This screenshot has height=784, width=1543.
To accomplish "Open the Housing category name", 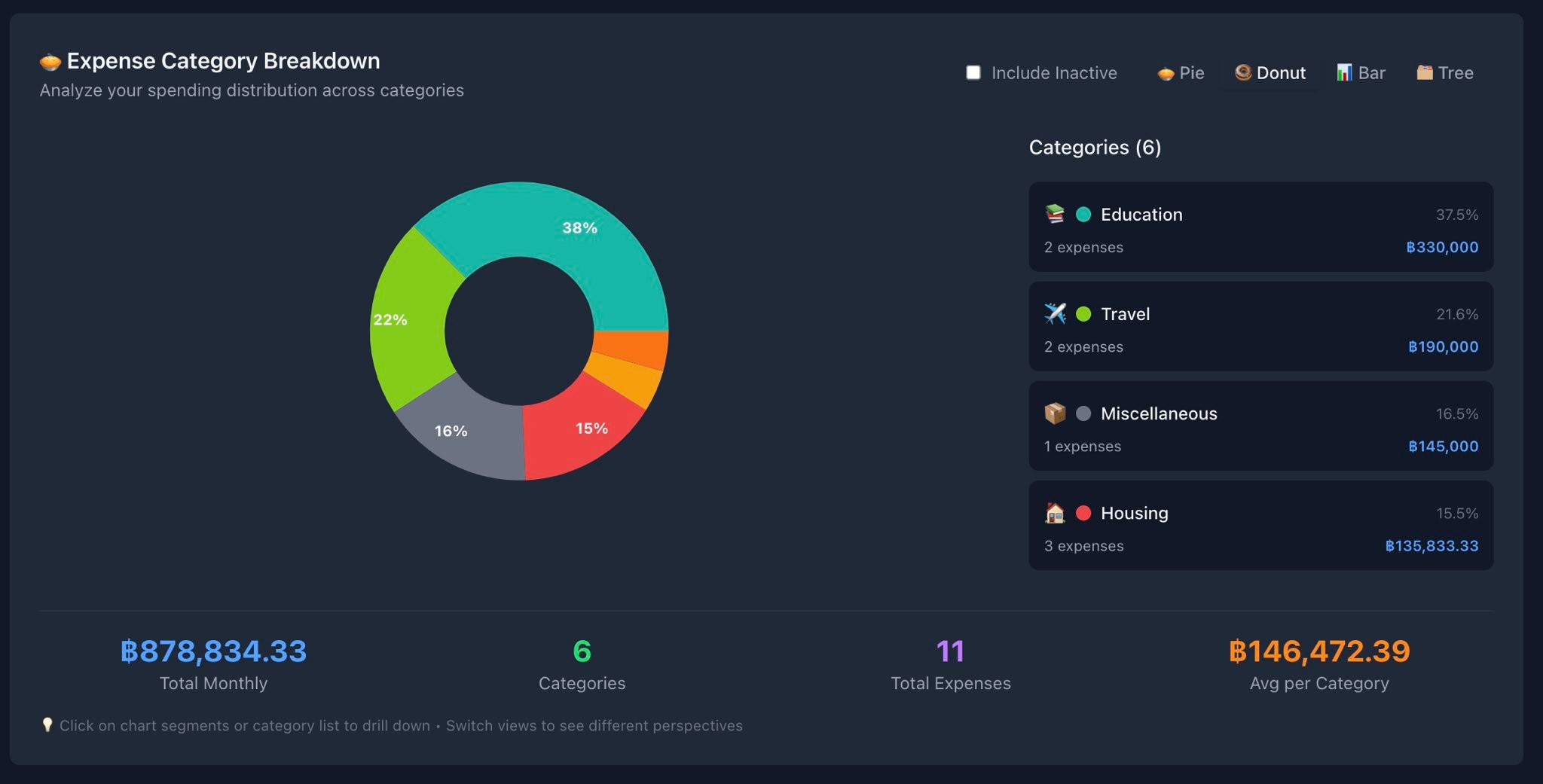I will coord(1134,513).
